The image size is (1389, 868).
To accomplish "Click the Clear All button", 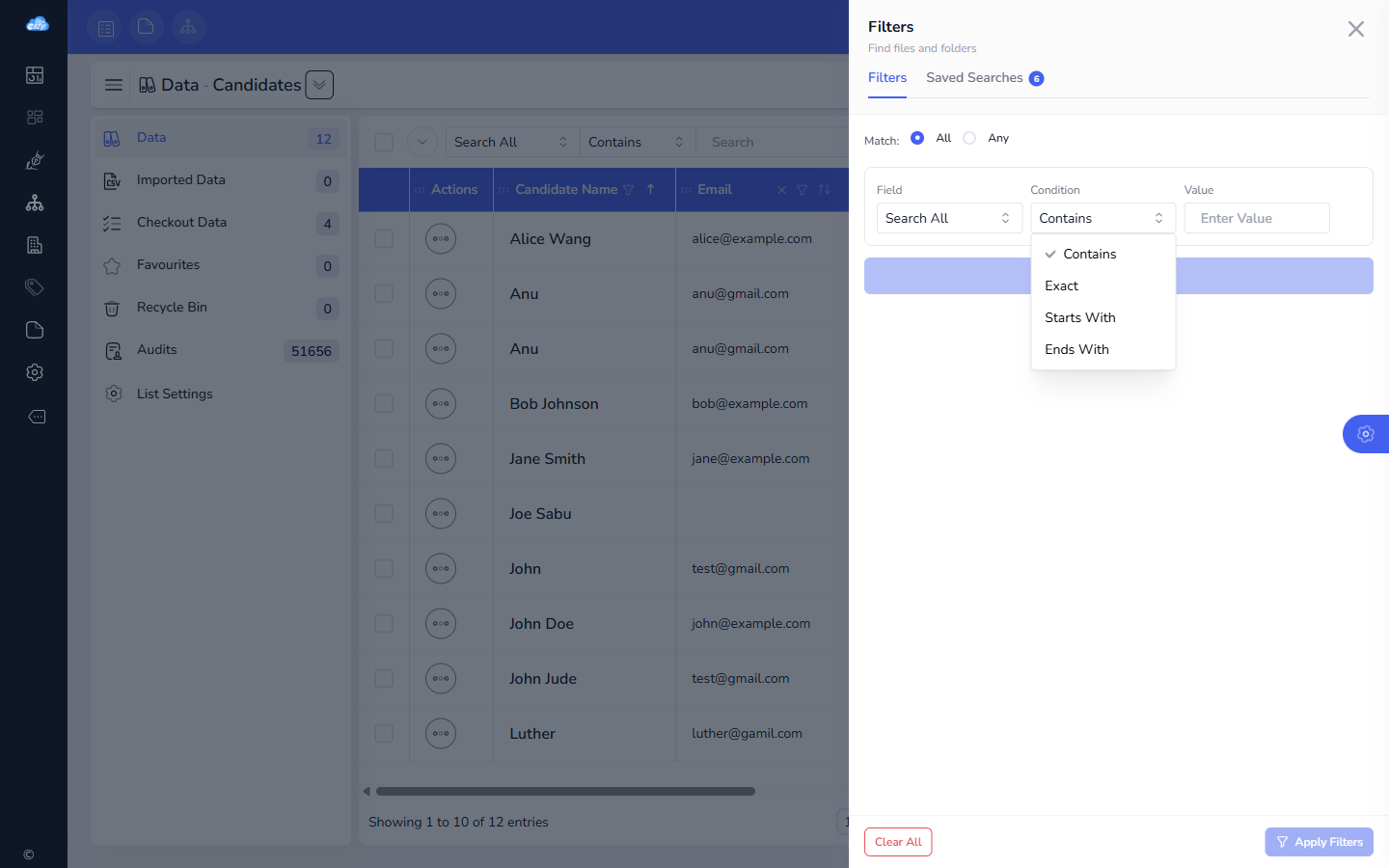I will point(898,842).
